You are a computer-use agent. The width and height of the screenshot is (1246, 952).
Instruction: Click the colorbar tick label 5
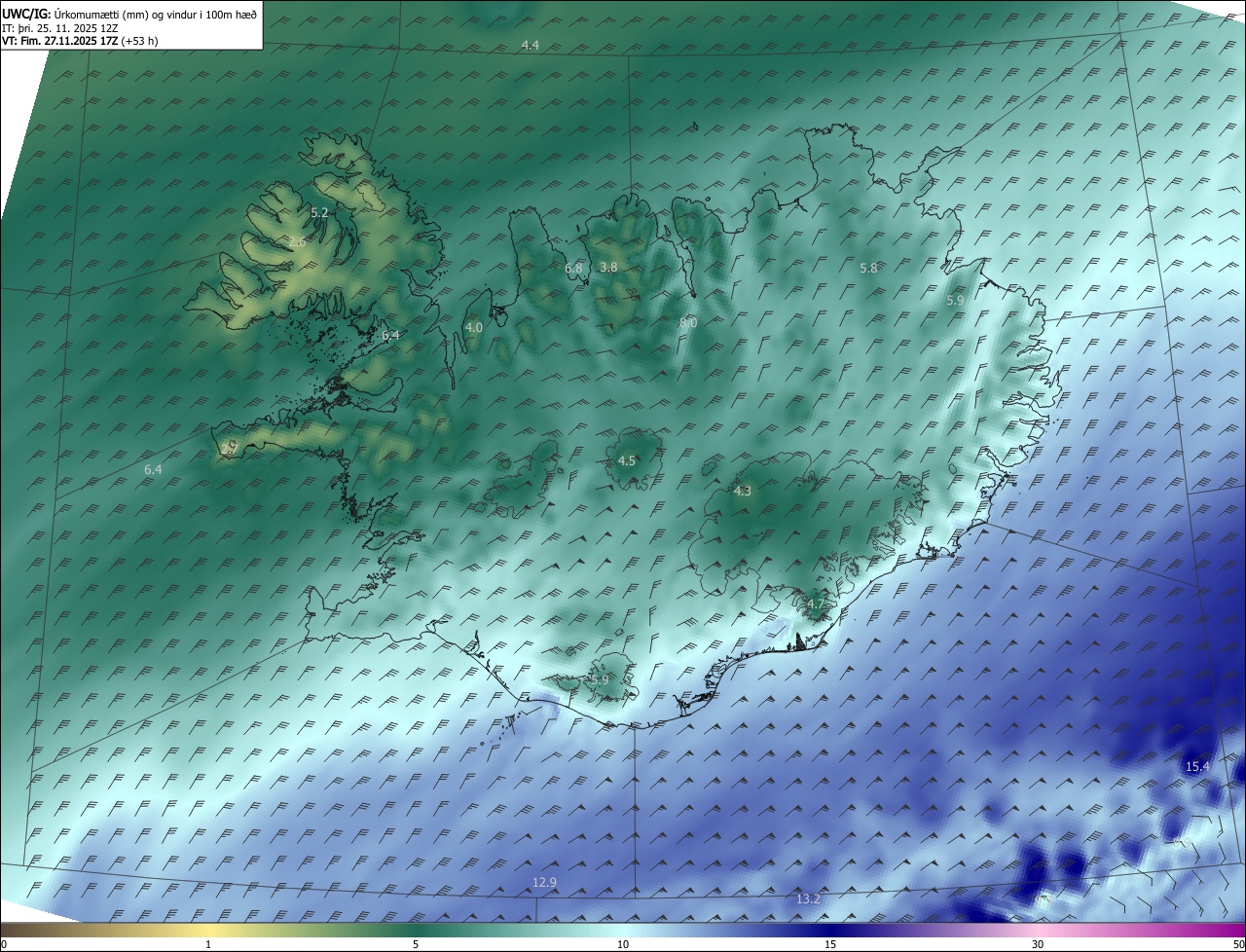416,944
